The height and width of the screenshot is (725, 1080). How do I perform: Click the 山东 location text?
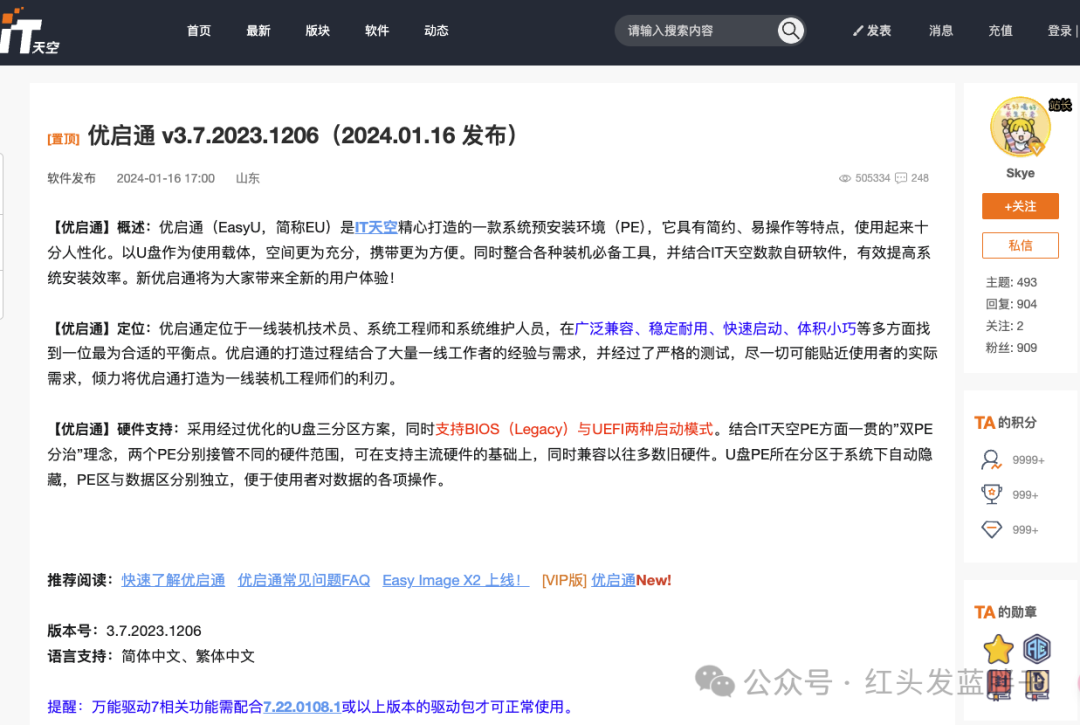247,178
